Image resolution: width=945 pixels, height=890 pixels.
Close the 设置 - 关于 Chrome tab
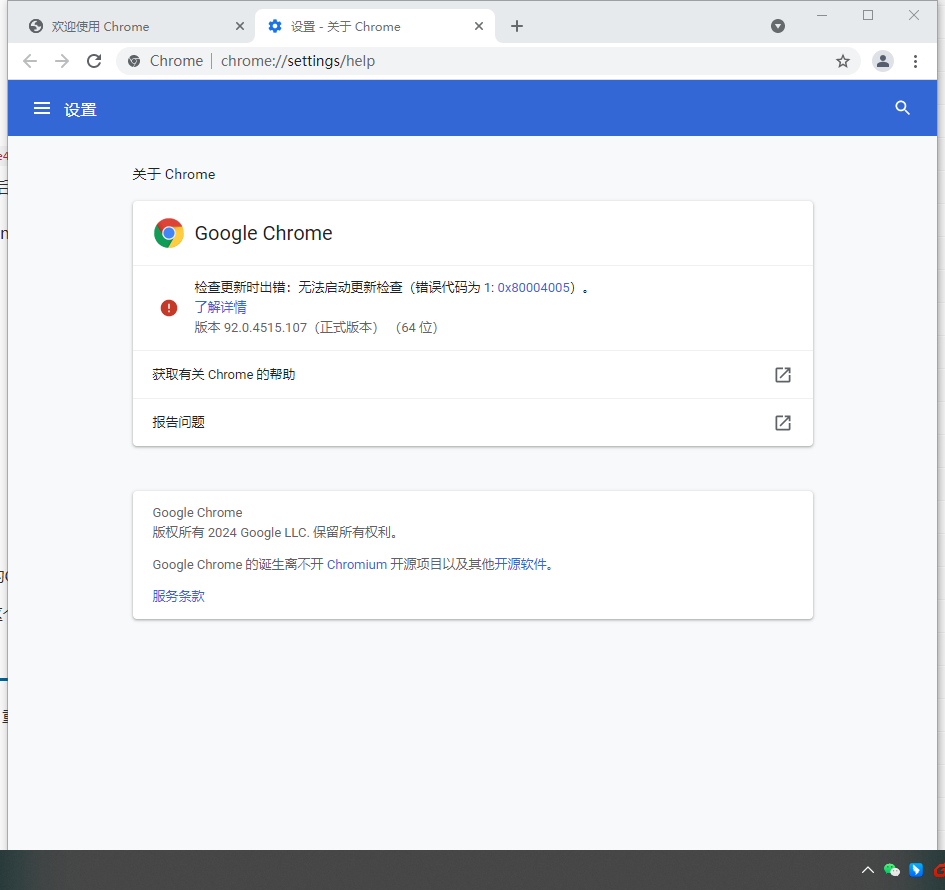point(479,26)
